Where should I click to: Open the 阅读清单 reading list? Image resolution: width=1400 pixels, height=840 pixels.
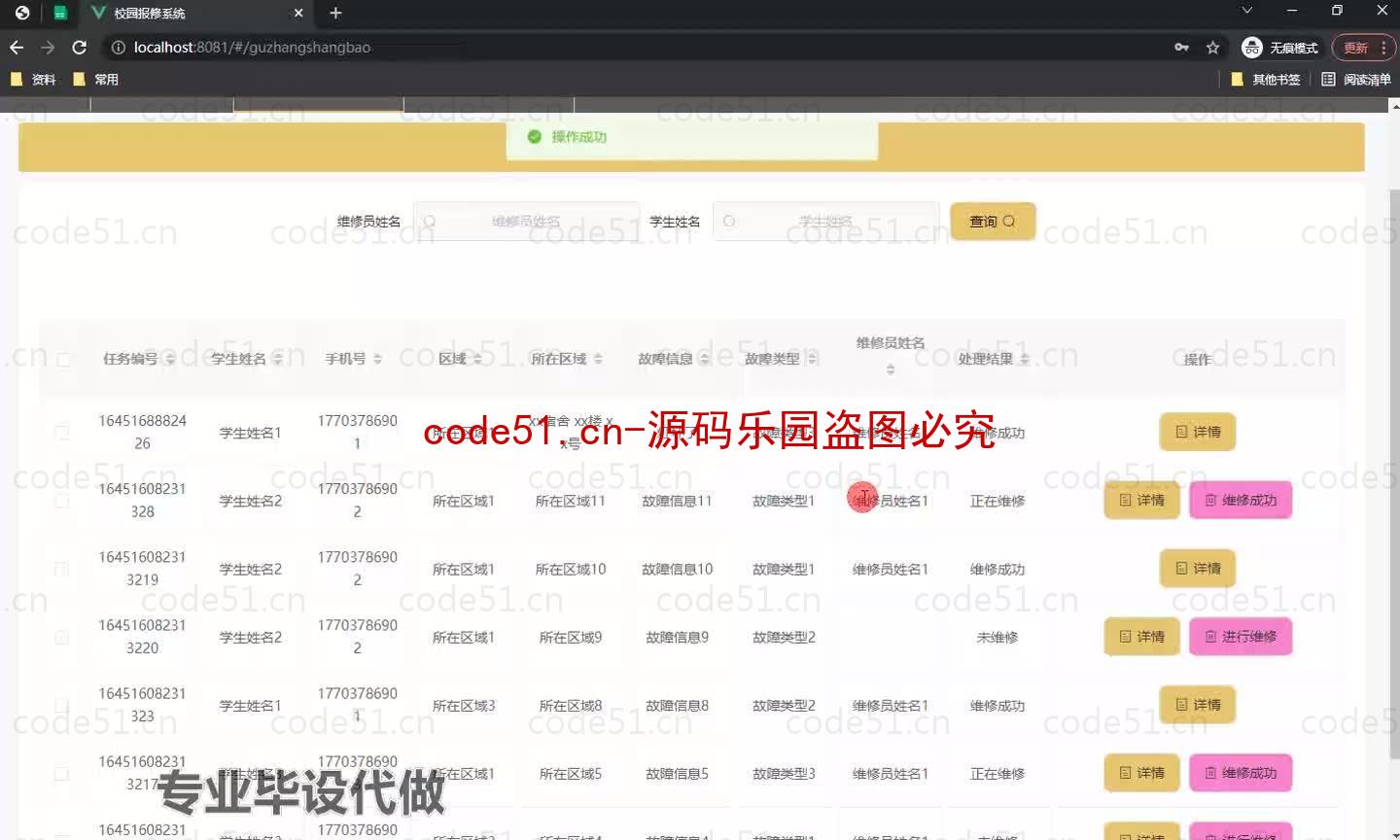coord(1355,80)
